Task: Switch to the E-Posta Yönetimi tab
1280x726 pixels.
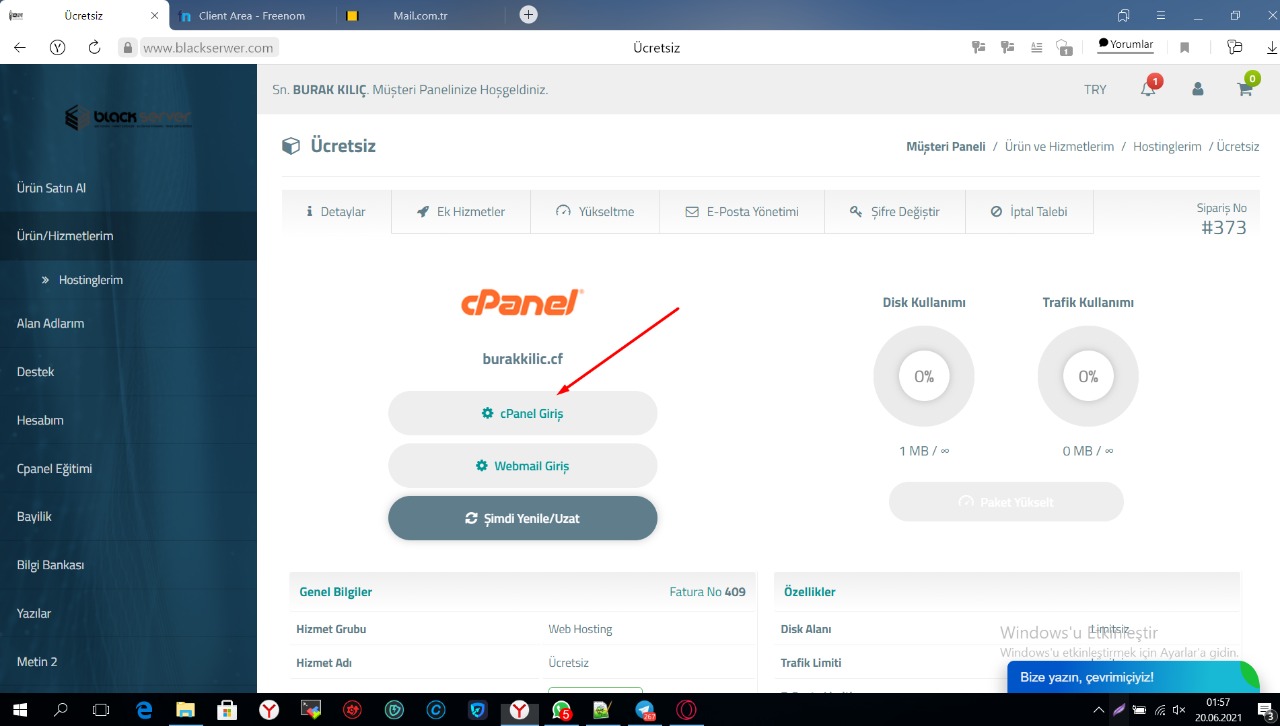Action: (x=742, y=212)
